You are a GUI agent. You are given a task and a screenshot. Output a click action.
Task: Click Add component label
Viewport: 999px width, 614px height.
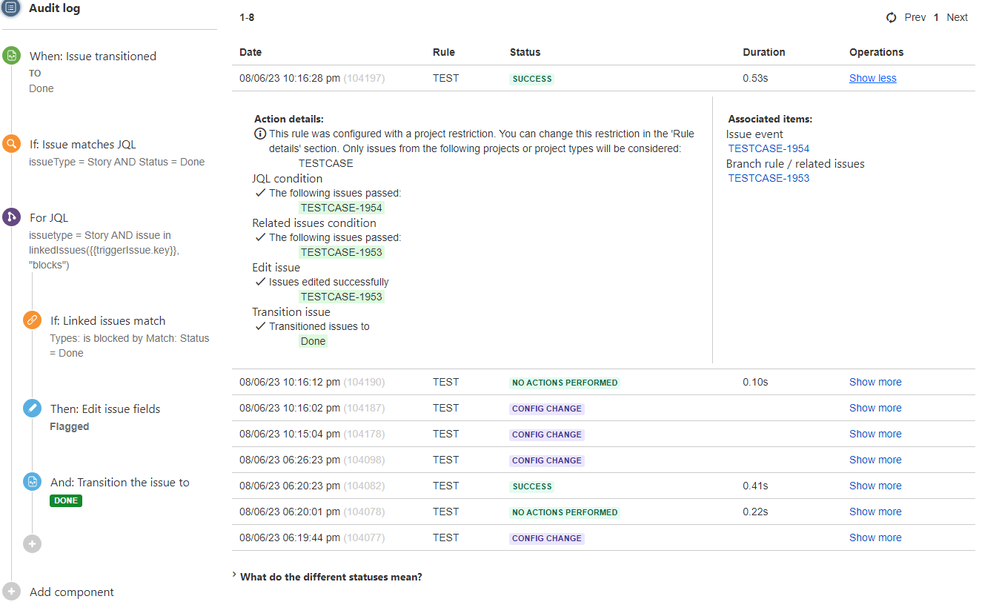[x=71, y=592]
